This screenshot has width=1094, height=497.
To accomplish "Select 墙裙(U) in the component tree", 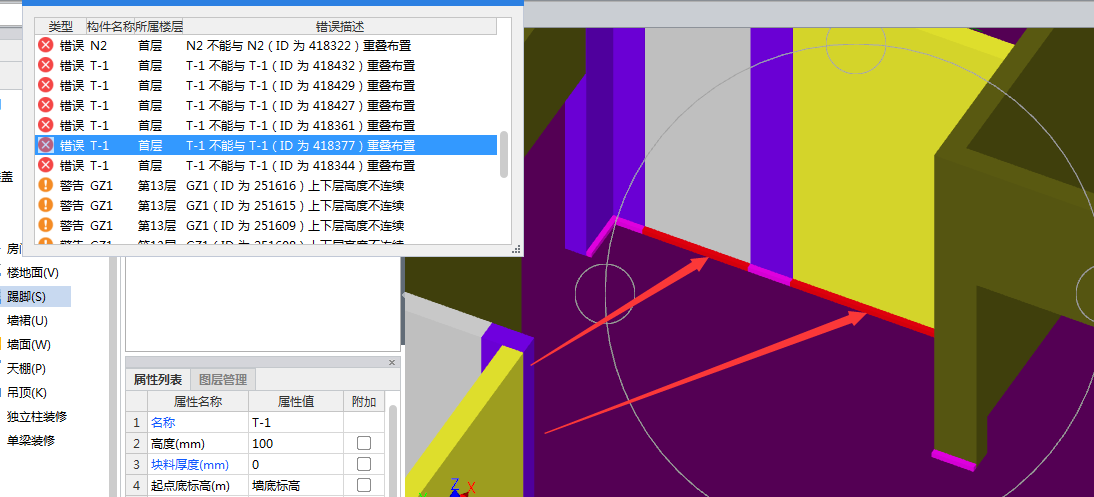I will [27, 320].
